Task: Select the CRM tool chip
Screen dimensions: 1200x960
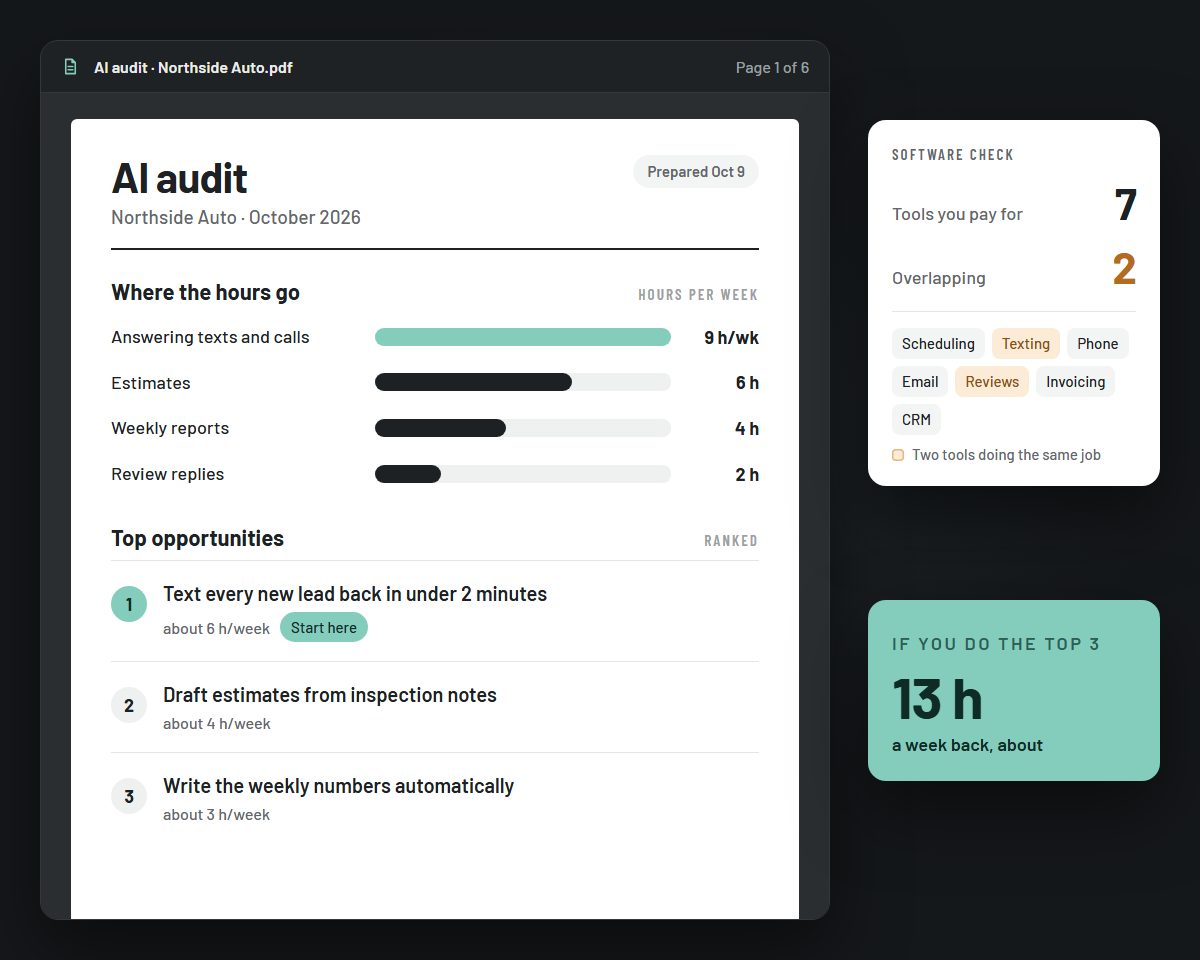Action: coord(916,420)
